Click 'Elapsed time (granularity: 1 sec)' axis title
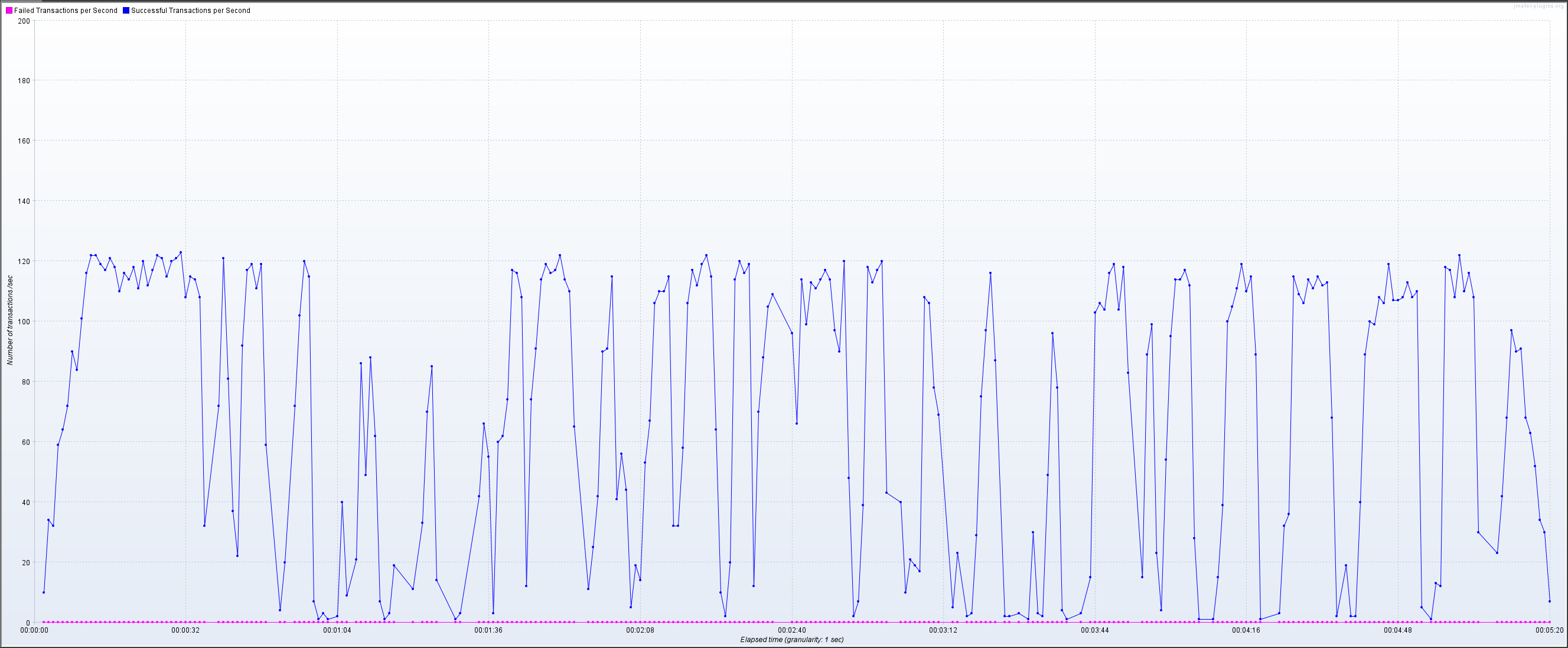 791,640
